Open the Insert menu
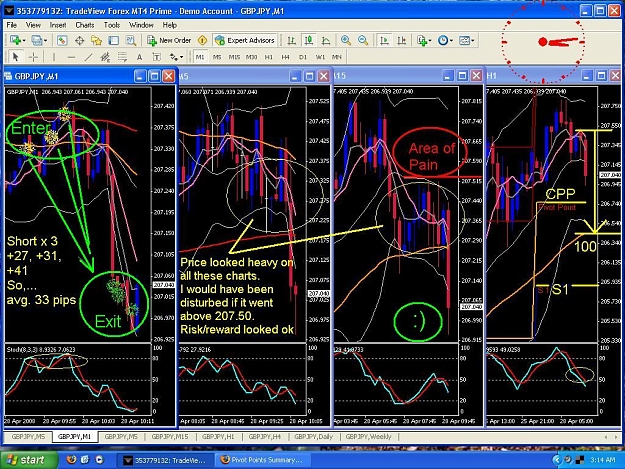This screenshot has height=469, width=625. (58, 25)
